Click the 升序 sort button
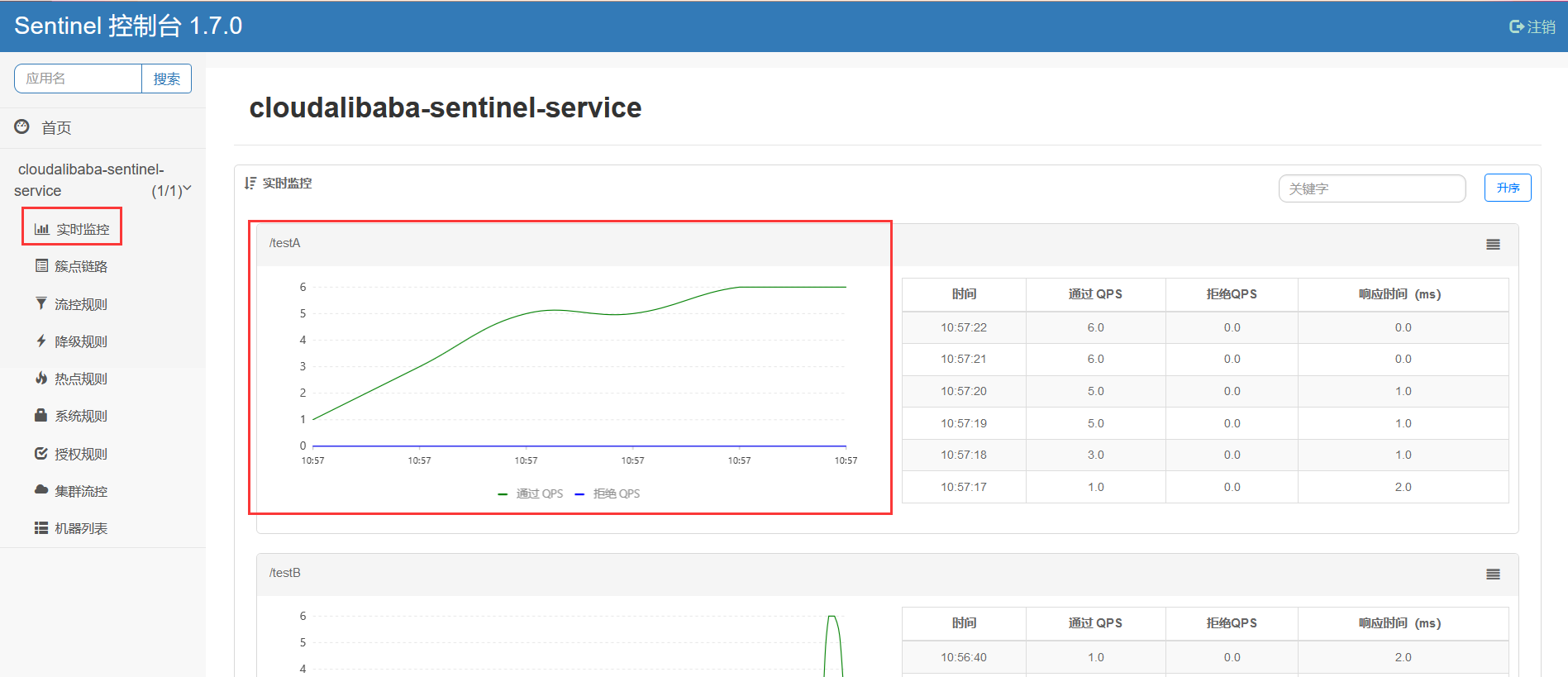This screenshot has height=677, width=1568. tap(1508, 188)
